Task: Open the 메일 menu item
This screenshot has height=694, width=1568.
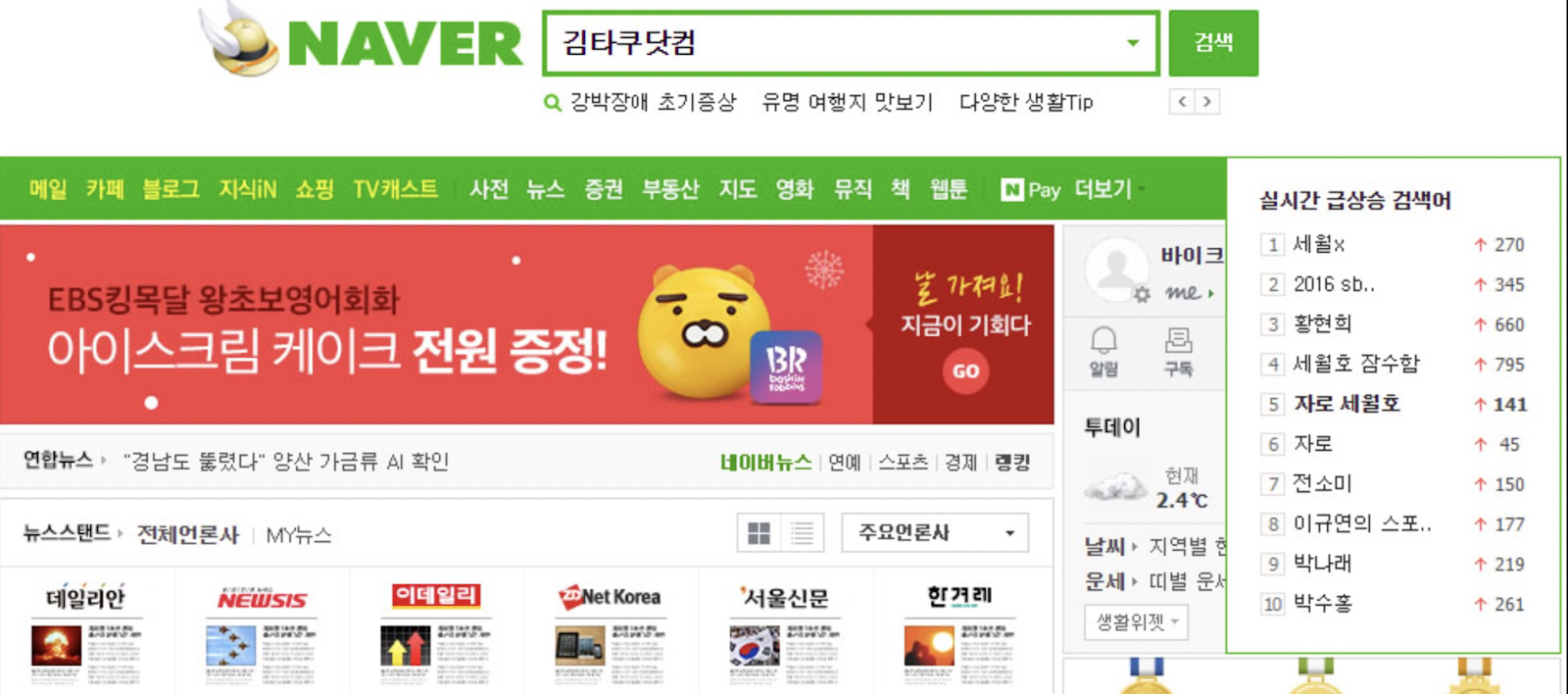Action: [48, 189]
